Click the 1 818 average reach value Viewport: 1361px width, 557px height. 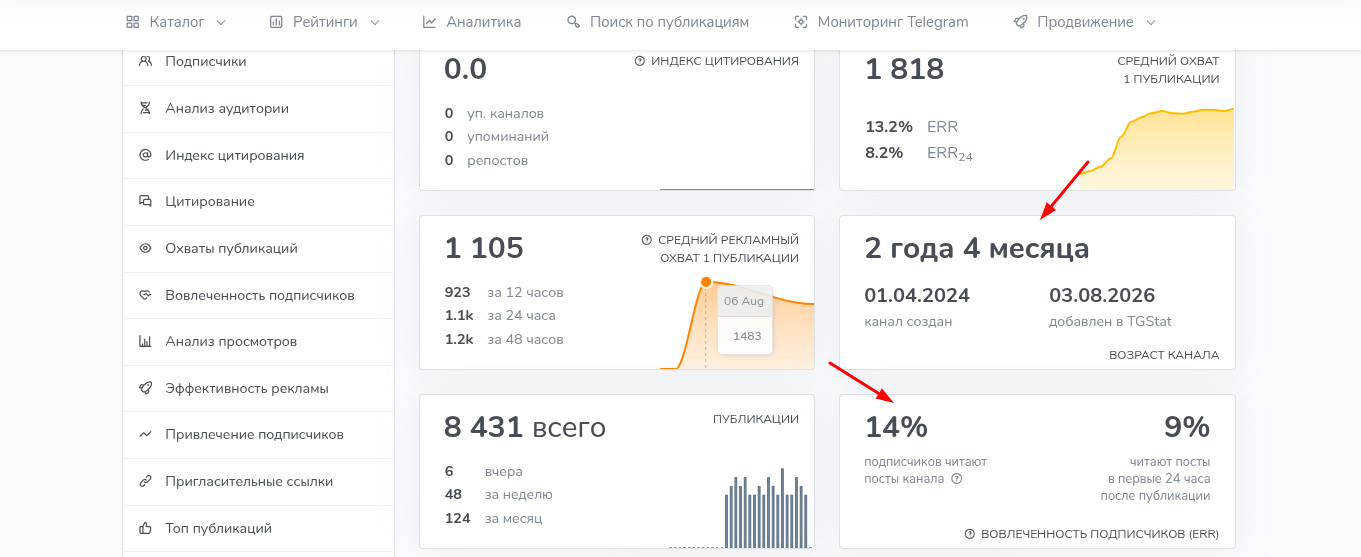pyautogui.click(x=904, y=69)
